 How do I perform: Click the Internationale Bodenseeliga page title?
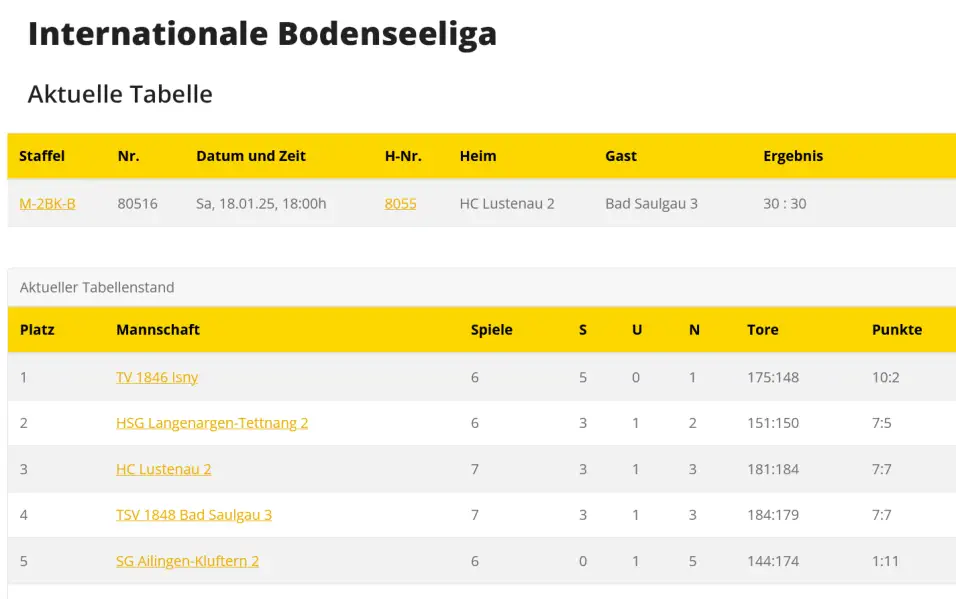click(x=262, y=34)
